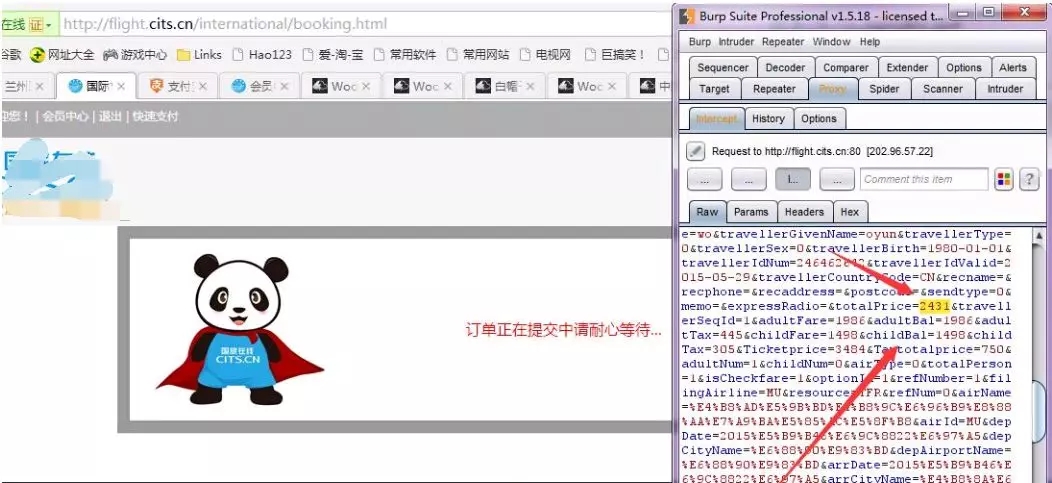Switch to the Target tab

(x=714, y=89)
